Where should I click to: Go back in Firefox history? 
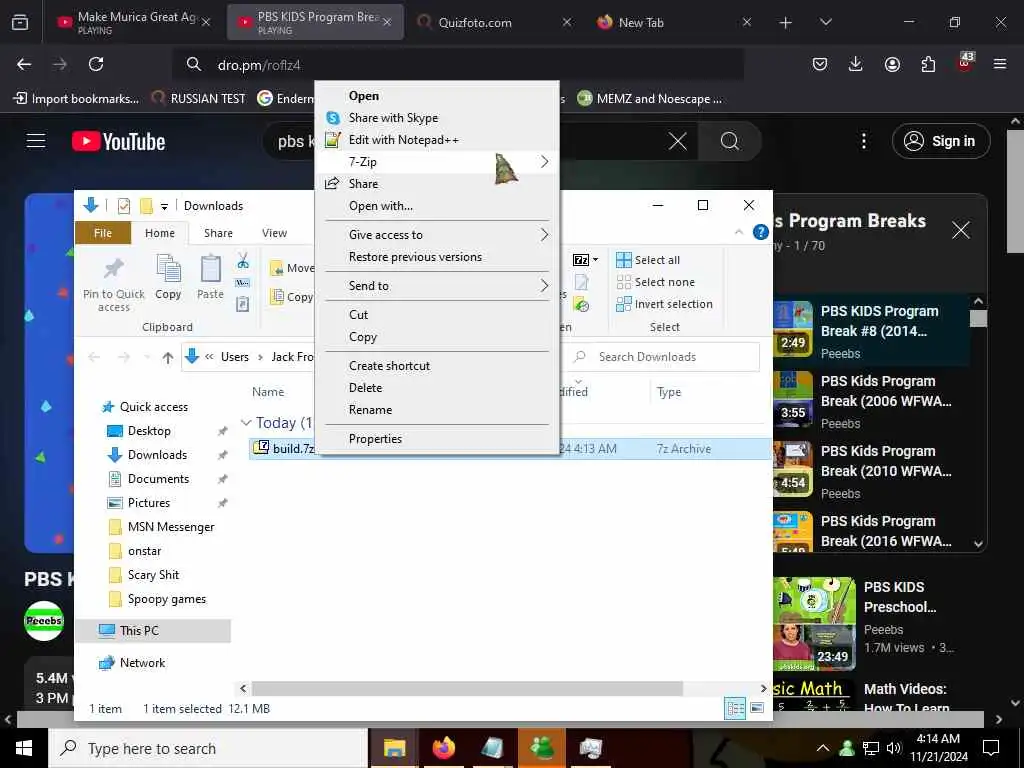[24, 64]
